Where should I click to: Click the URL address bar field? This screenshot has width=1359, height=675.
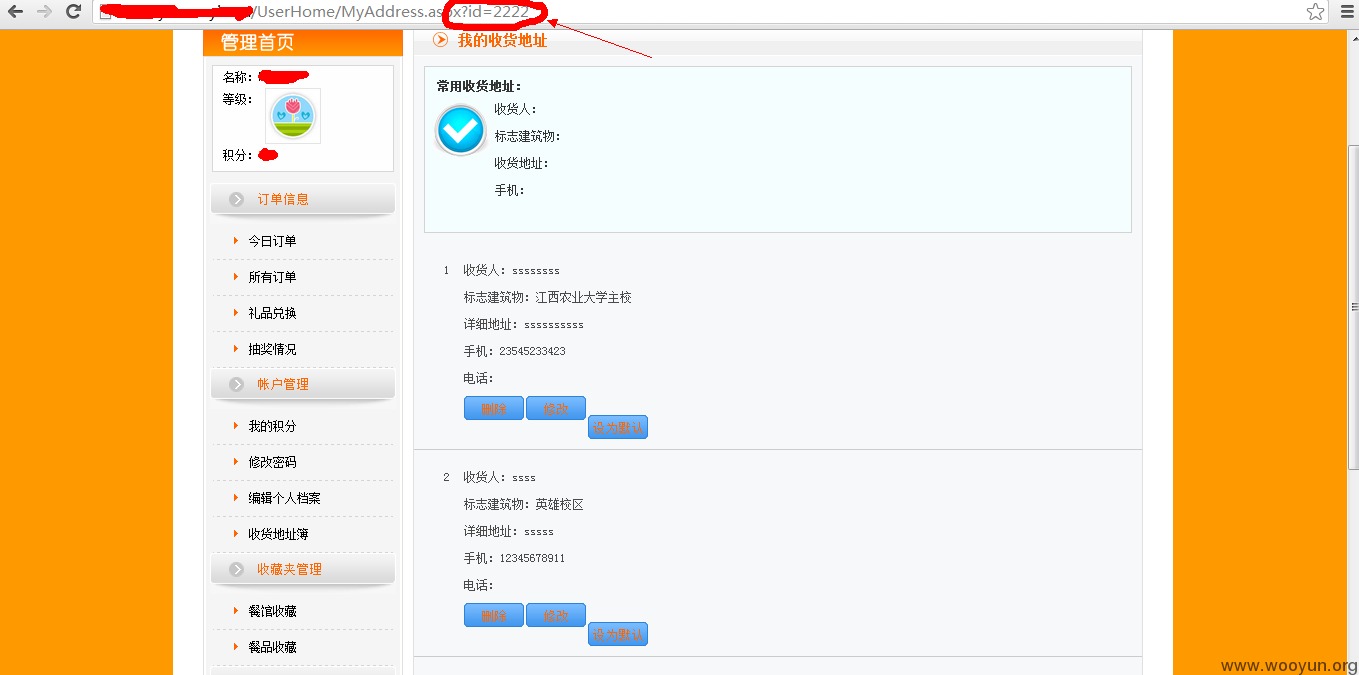(700, 12)
